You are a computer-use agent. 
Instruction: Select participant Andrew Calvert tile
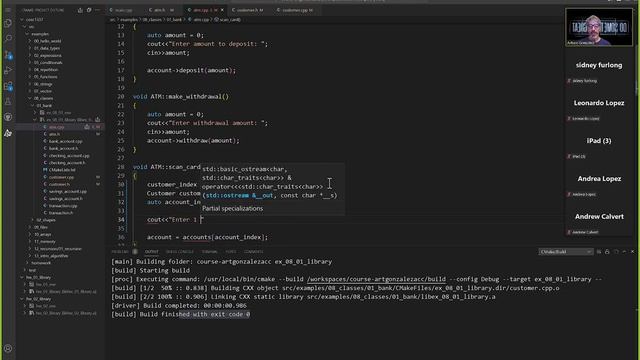click(599, 217)
